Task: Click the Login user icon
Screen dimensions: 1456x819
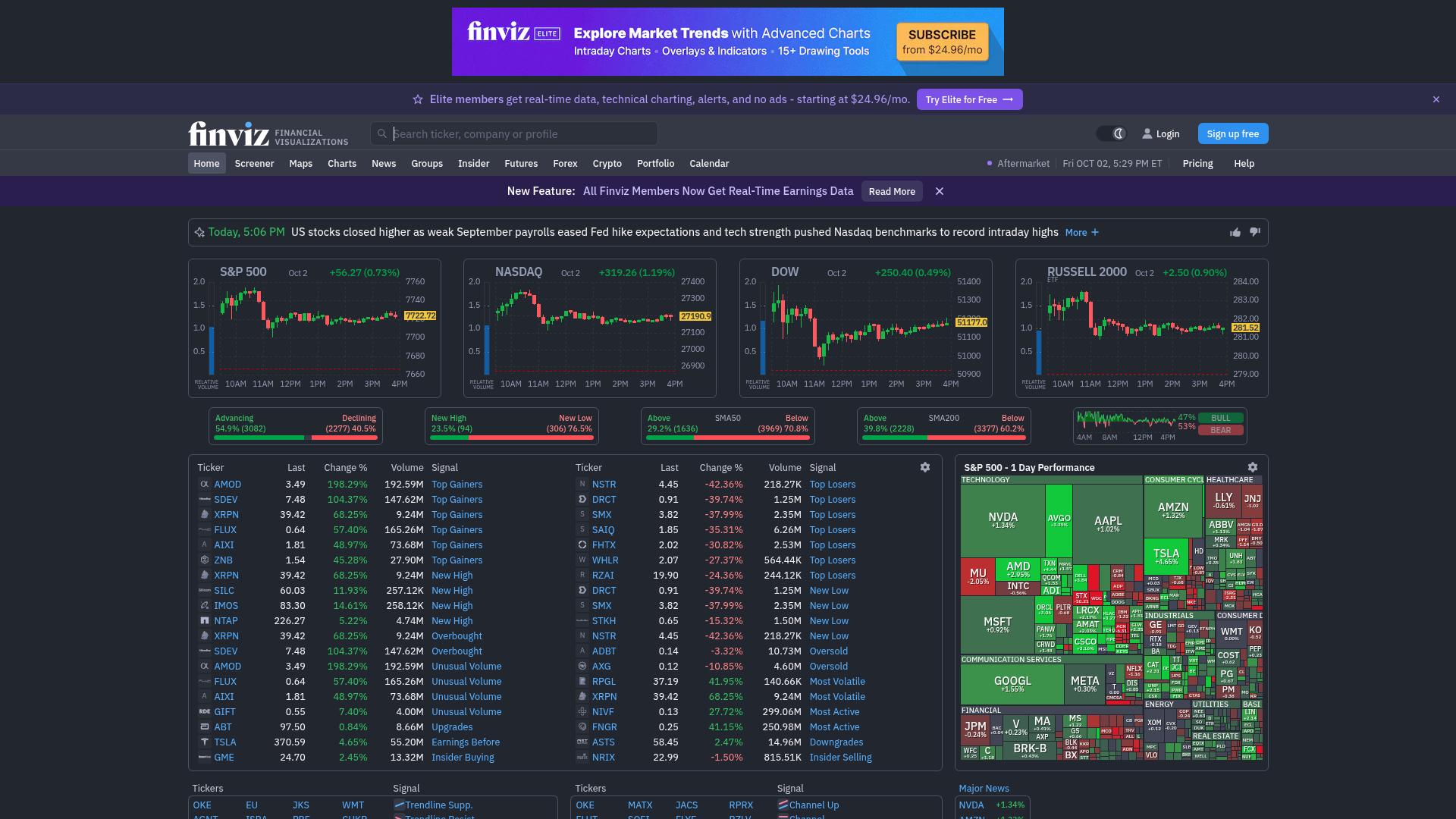Action: click(x=1147, y=133)
